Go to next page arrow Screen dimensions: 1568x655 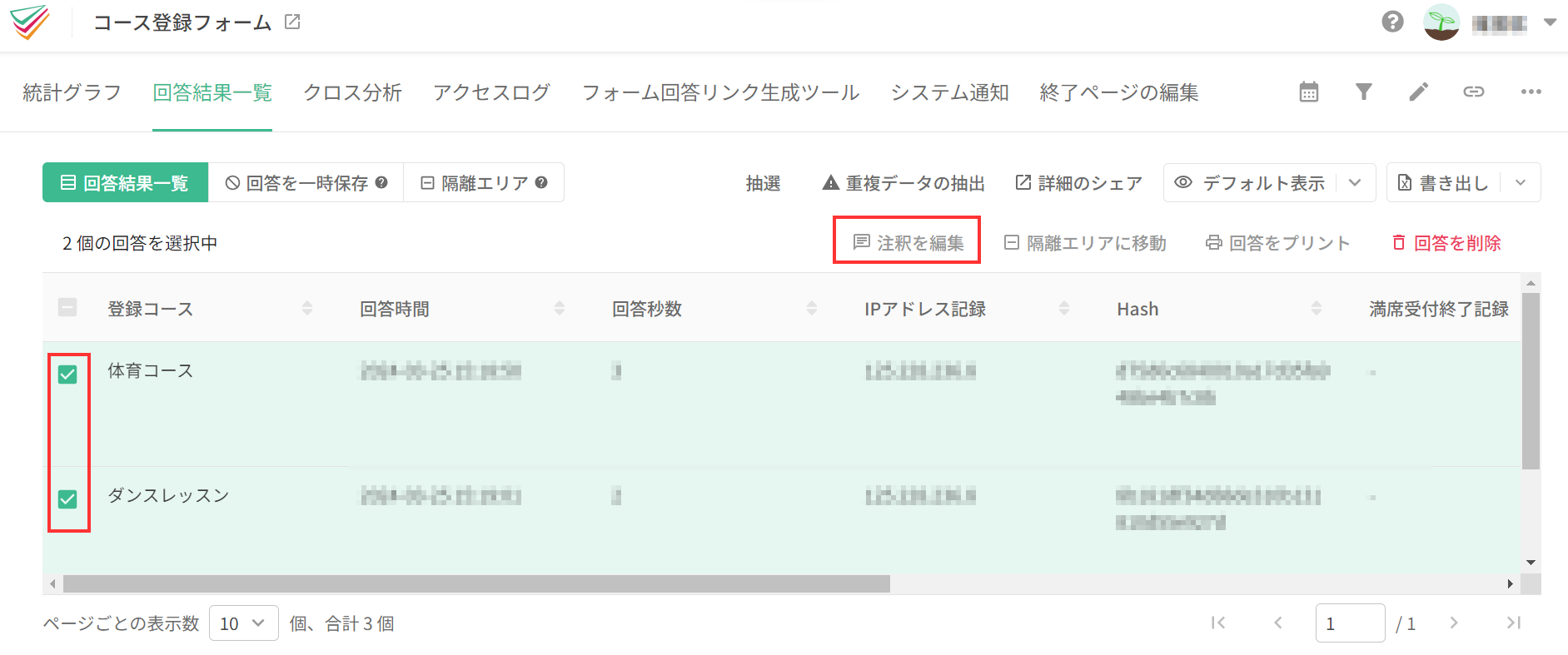pos(1454,623)
